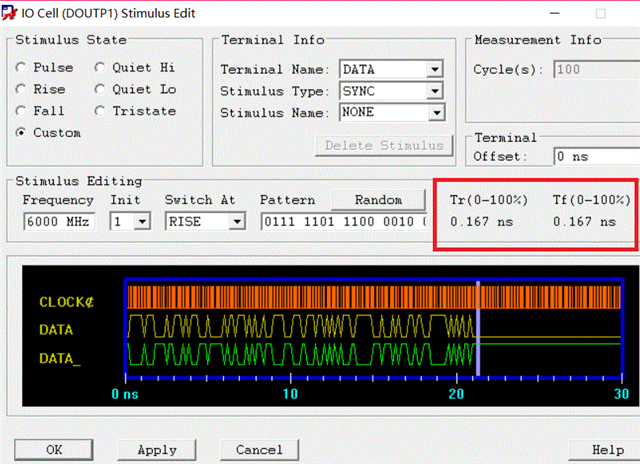Choose Quiet Lo stimulus state
Image resolution: width=640 pixels, height=464 pixels.
[101, 89]
